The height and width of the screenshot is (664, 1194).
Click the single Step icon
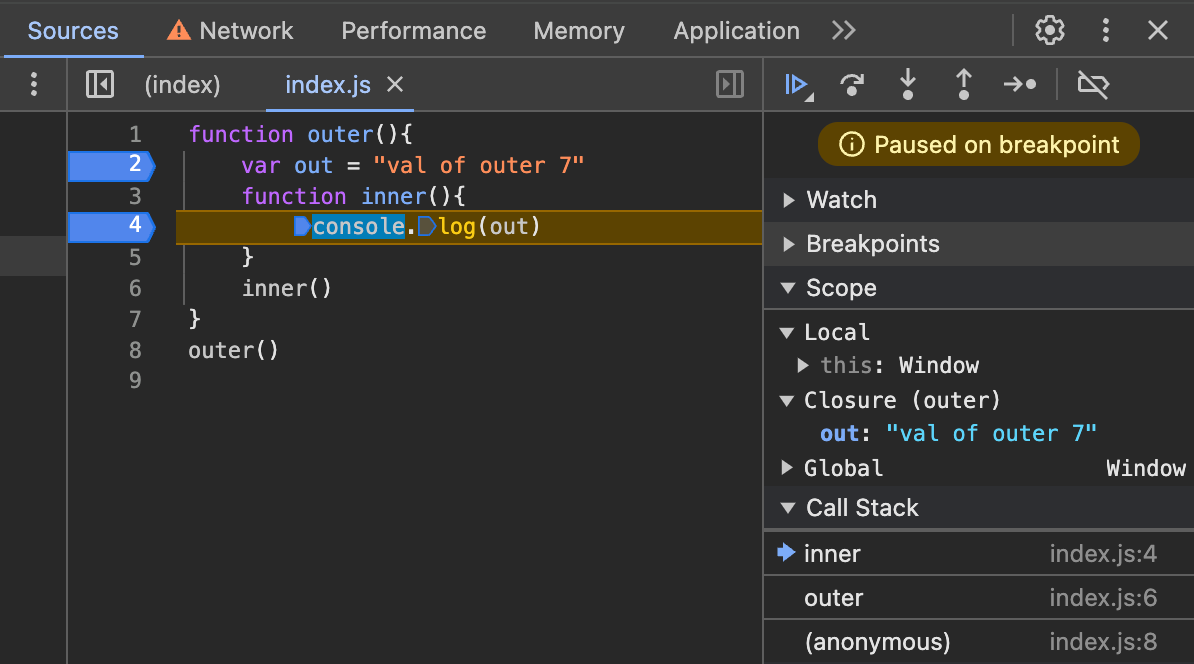tap(1019, 85)
